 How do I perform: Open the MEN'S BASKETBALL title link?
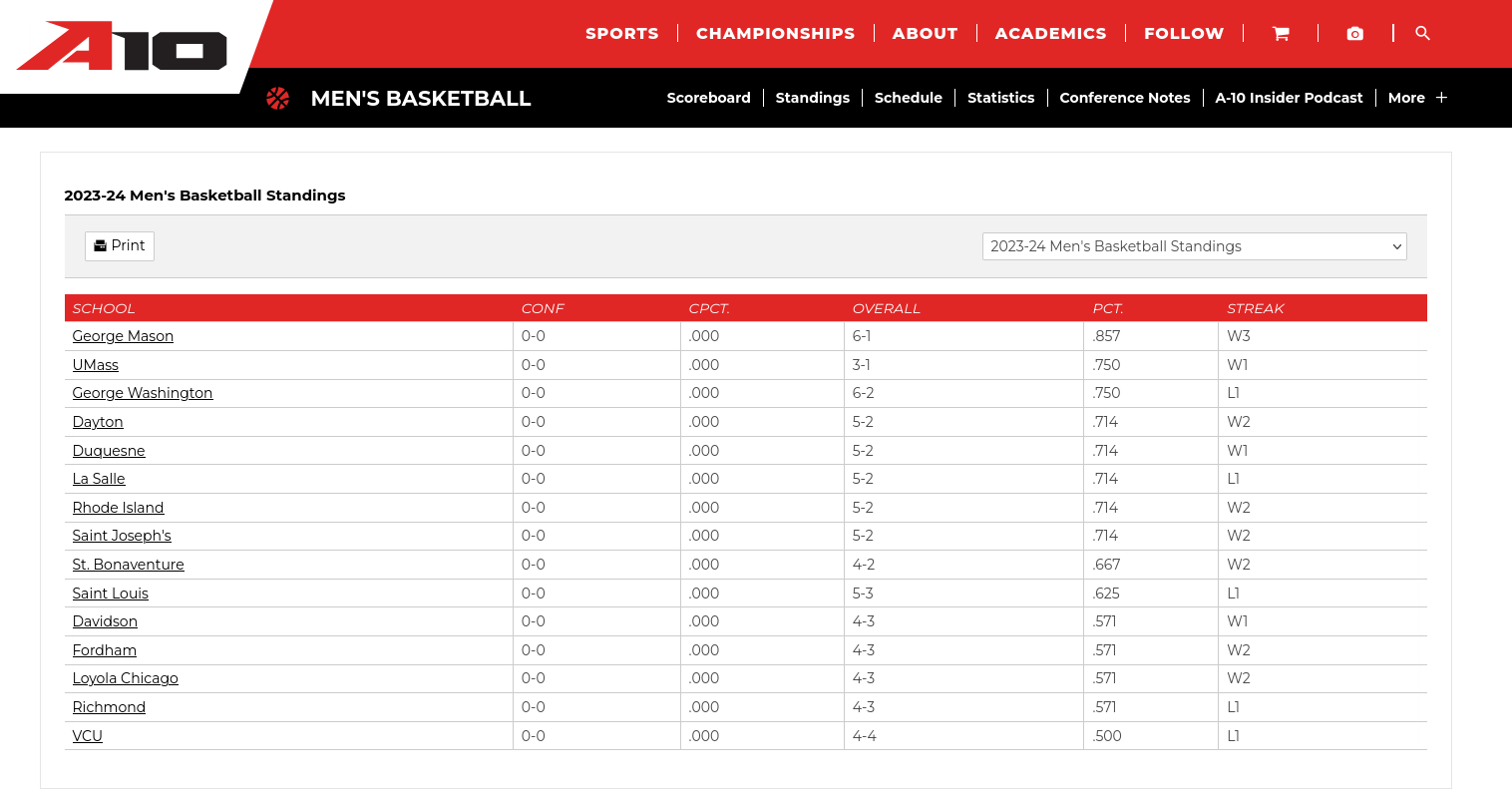421,98
